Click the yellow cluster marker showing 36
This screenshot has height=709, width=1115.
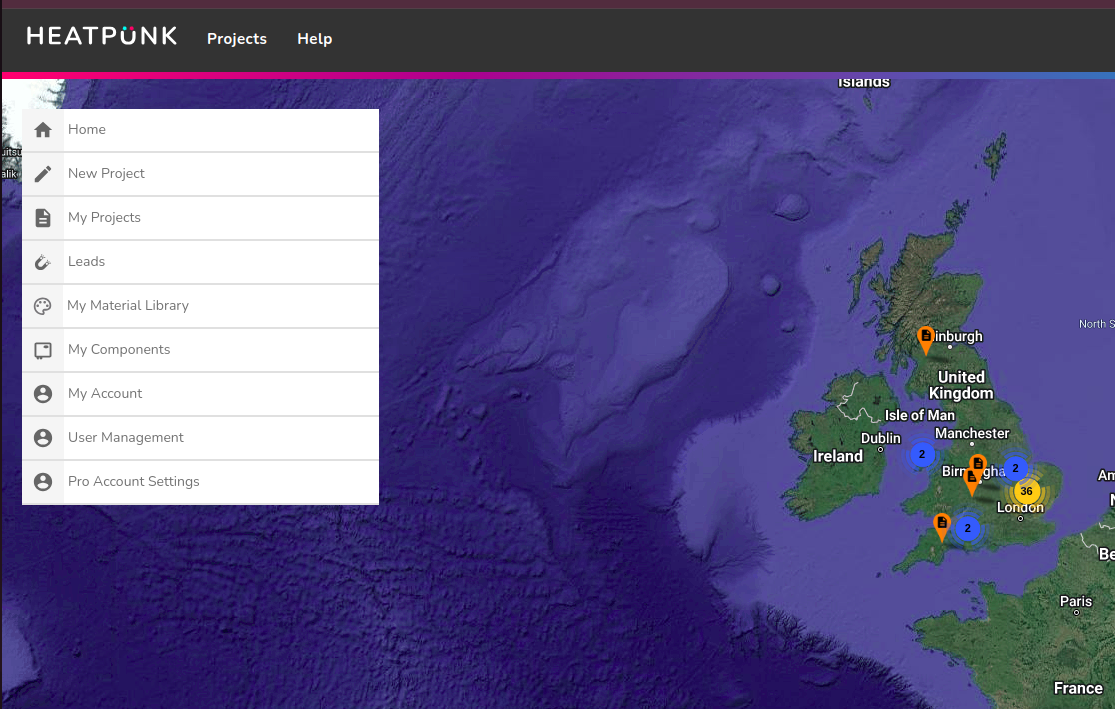click(1026, 491)
